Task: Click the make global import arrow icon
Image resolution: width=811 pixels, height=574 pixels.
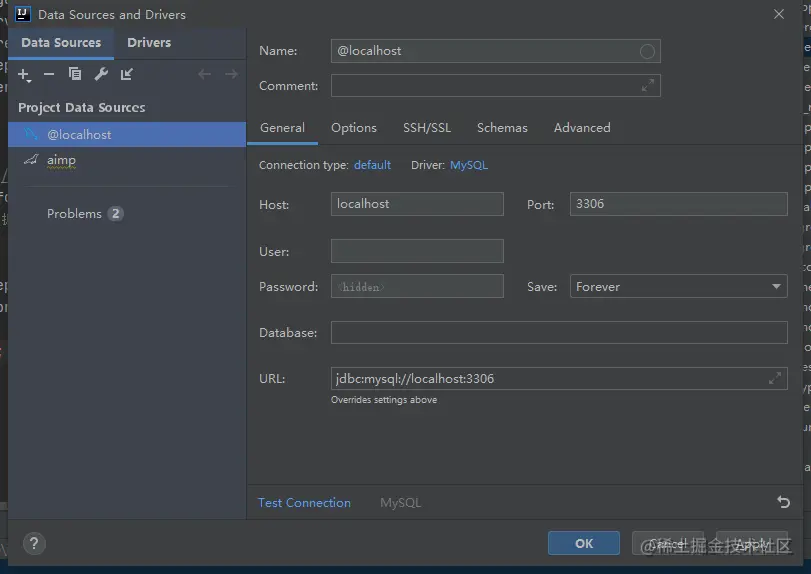Action: coord(127,74)
